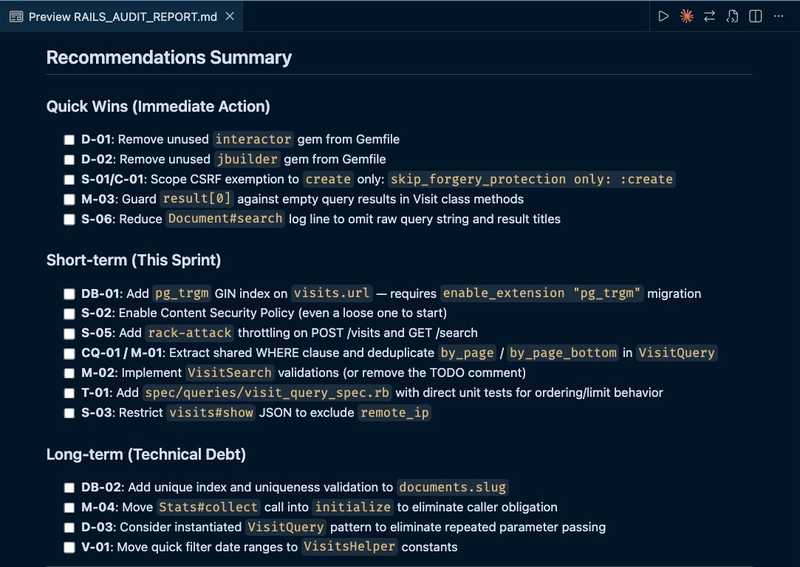Click the 'result[0]' inline code

point(196,199)
